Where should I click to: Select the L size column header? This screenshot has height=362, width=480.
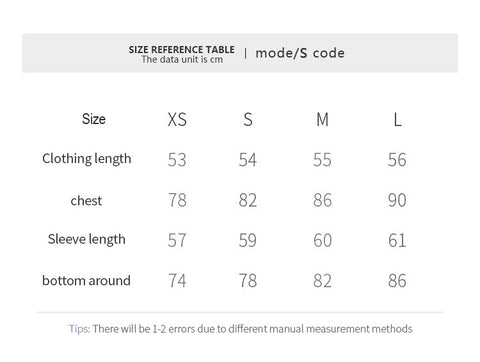[397, 119]
